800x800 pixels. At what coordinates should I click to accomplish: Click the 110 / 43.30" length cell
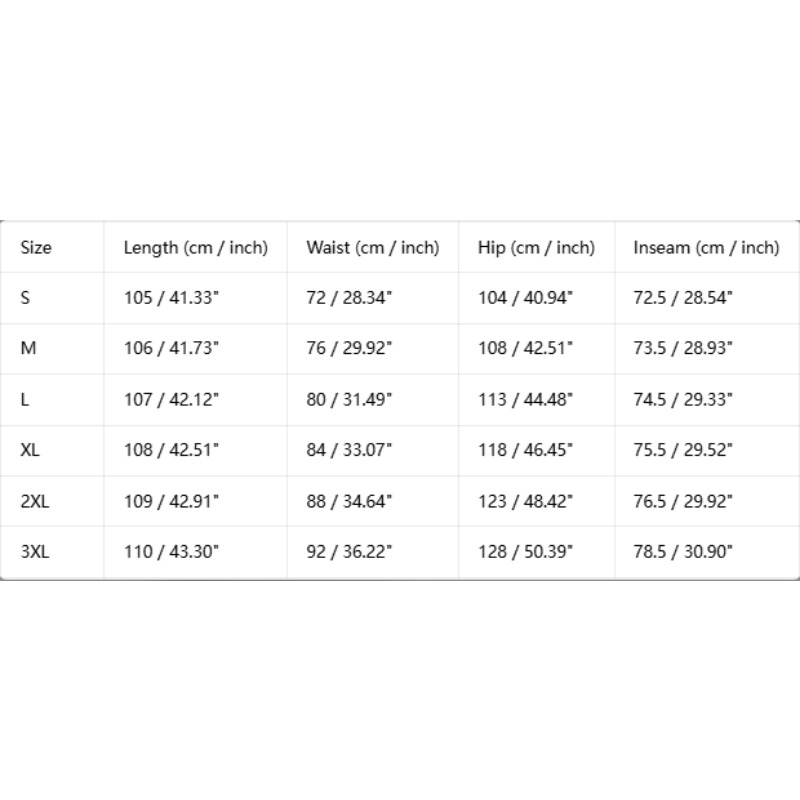pyautogui.click(x=171, y=552)
